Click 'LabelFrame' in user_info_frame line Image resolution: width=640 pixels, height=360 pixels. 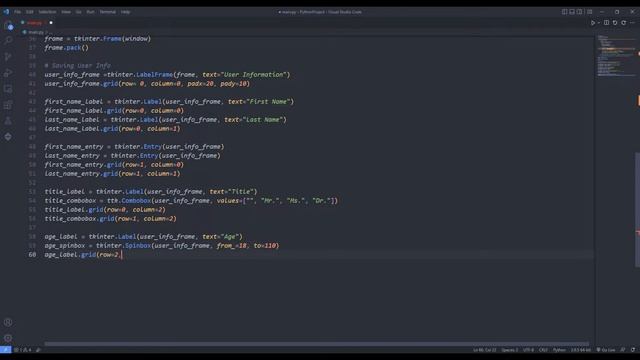[154, 75]
